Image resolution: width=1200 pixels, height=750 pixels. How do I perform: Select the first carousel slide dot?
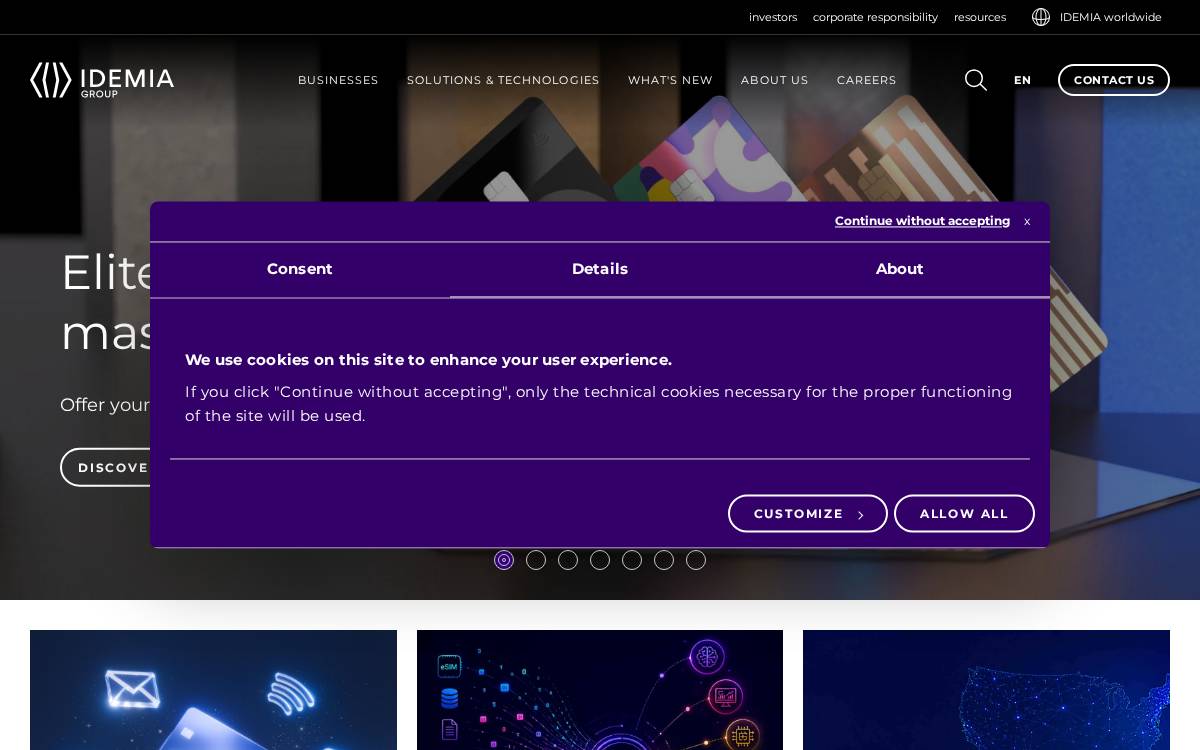click(504, 560)
